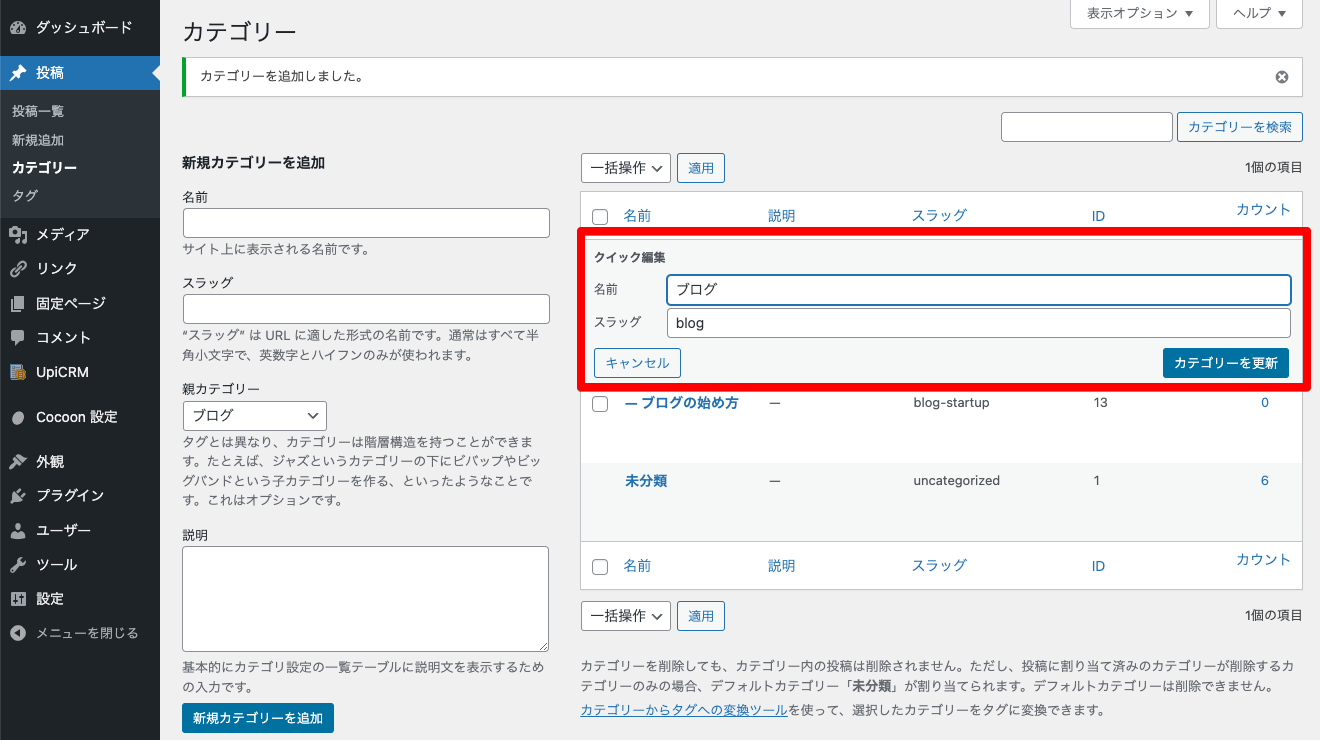Image resolution: width=1320 pixels, height=740 pixels.
Task: Open the Dashboard gauge icon
Action: [18, 28]
